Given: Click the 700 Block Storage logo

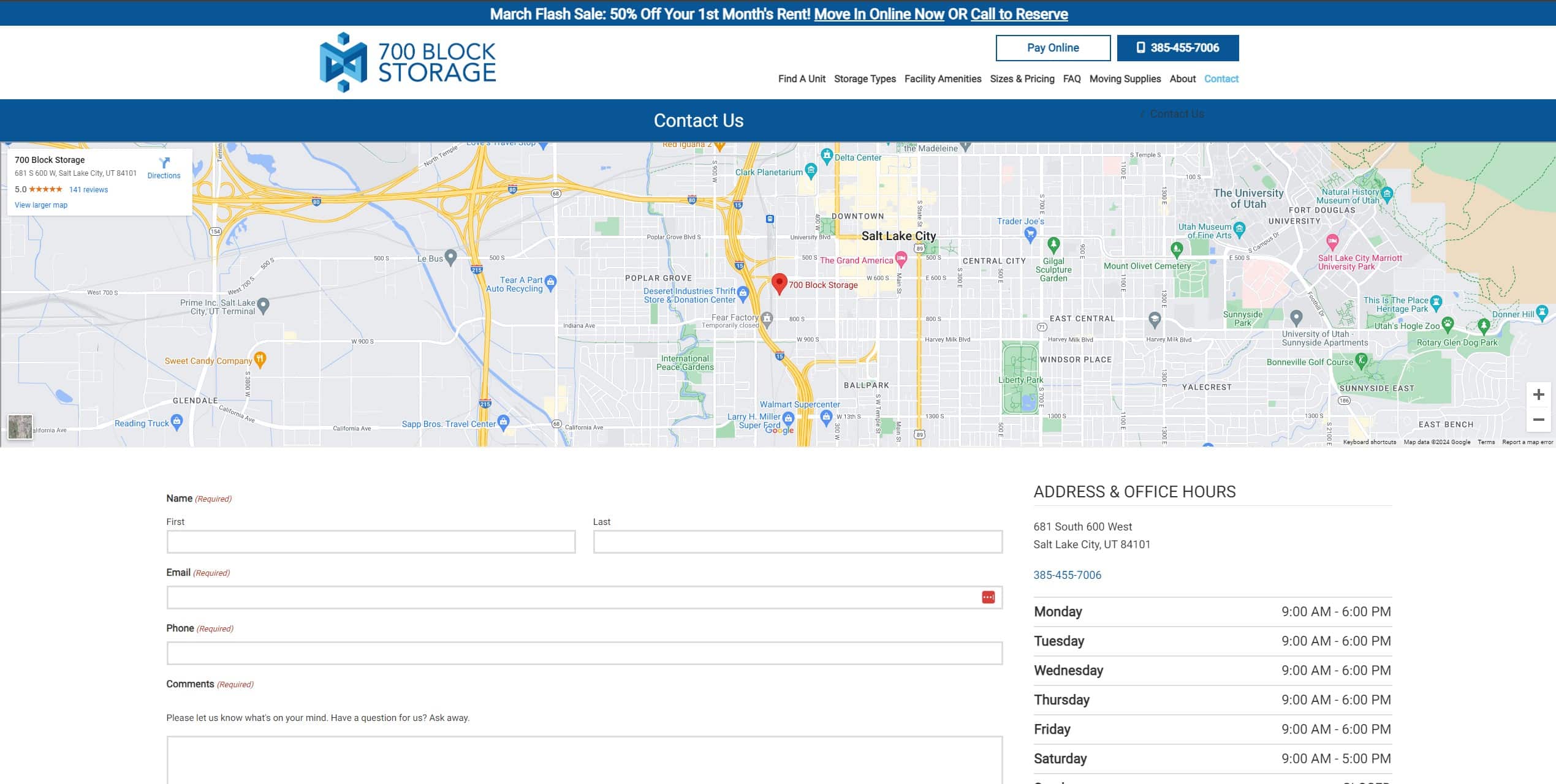Looking at the screenshot, I should point(408,62).
